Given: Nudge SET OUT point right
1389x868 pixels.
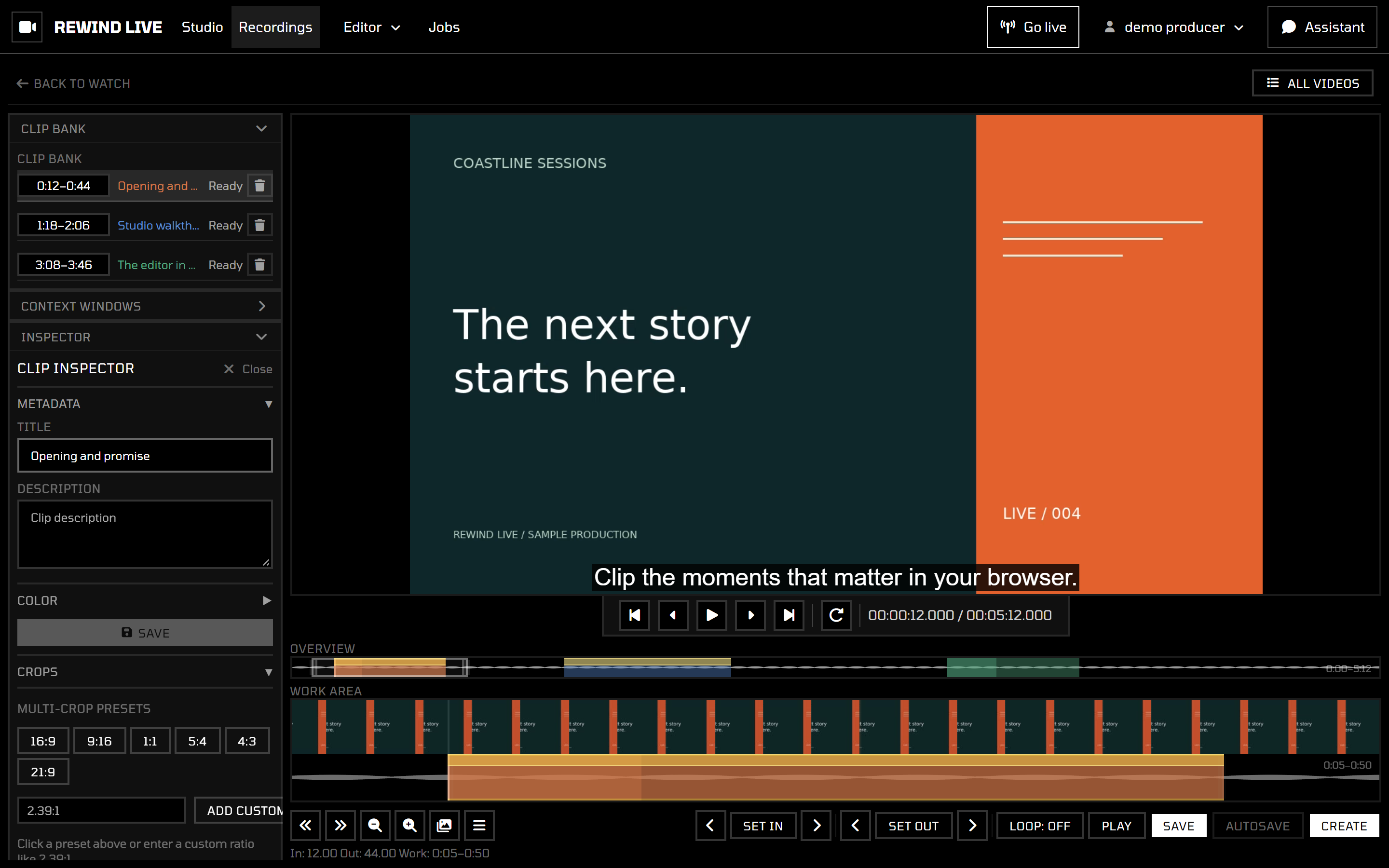Looking at the screenshot, I should [x=972, y=826].
